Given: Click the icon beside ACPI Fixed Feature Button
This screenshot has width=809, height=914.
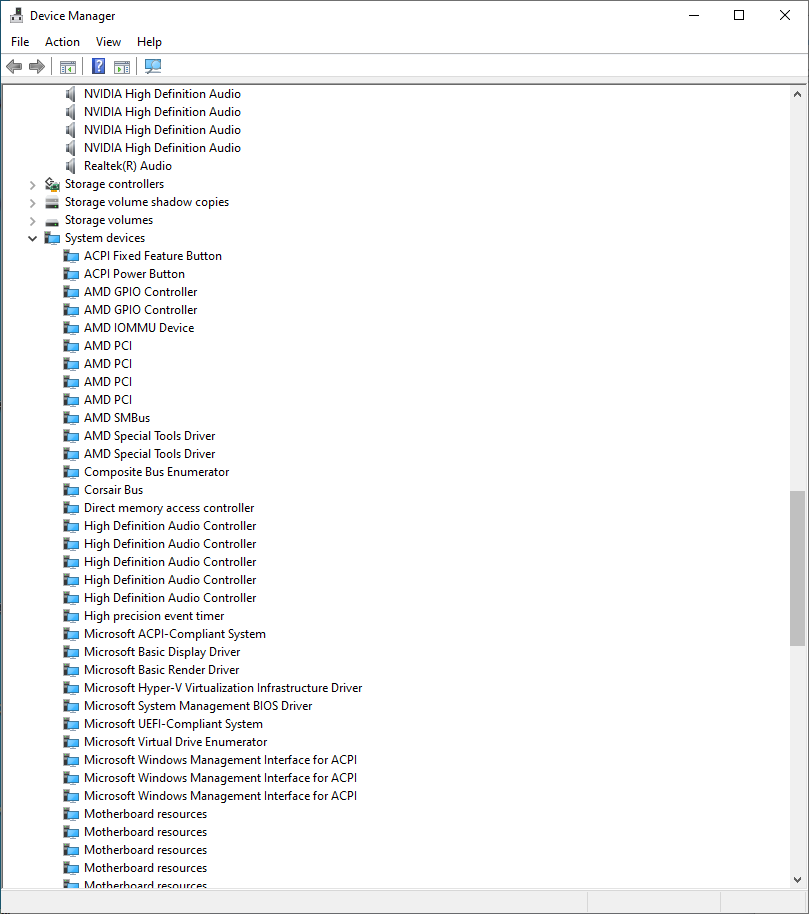Looking at the screenshot, I should click(71, 256).
